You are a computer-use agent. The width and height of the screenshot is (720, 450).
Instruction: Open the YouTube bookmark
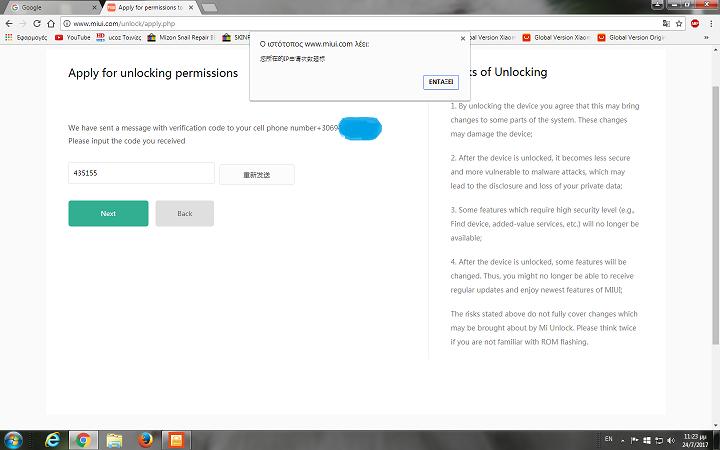73,38
